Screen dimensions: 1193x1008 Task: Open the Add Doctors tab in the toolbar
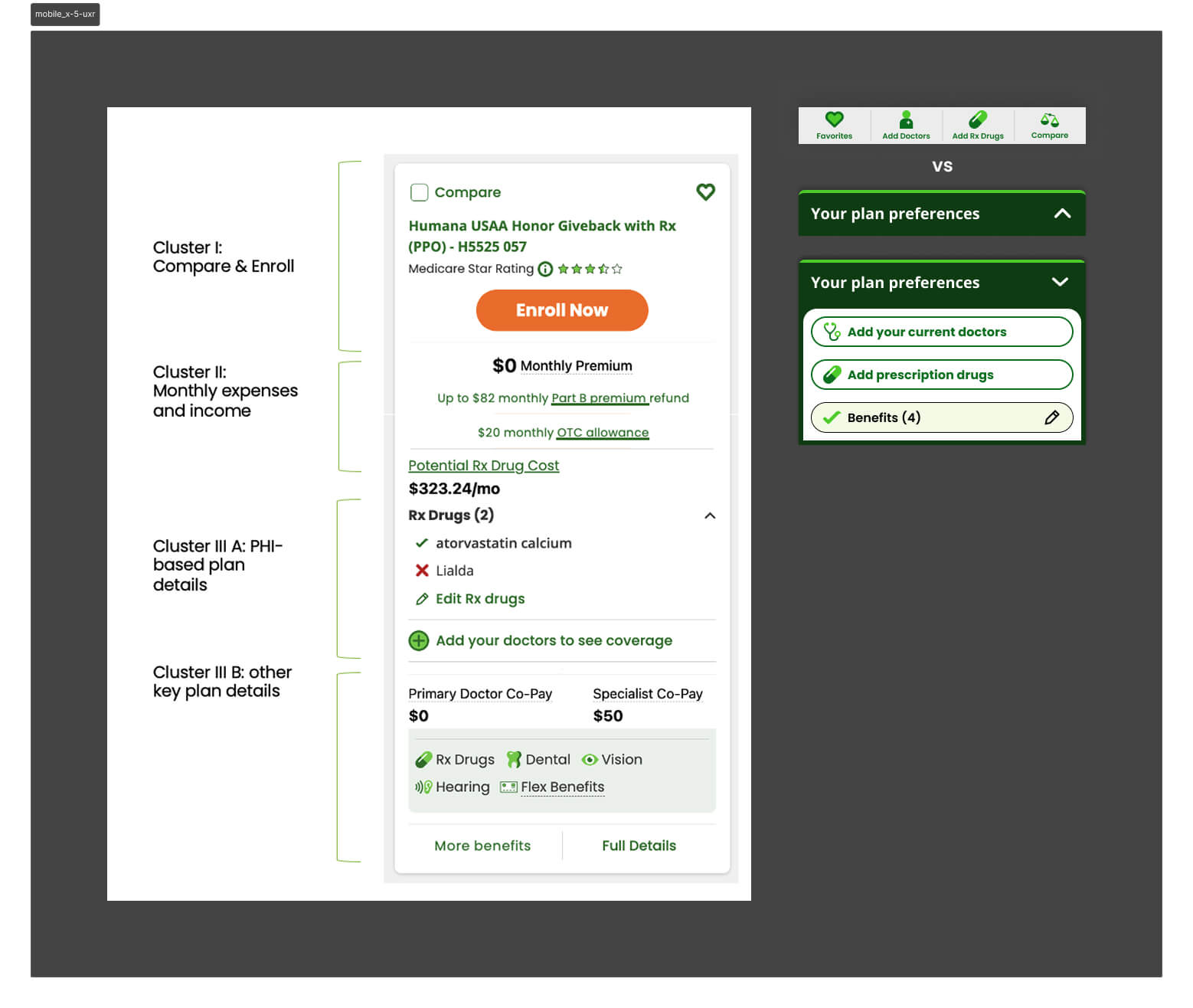906,126
